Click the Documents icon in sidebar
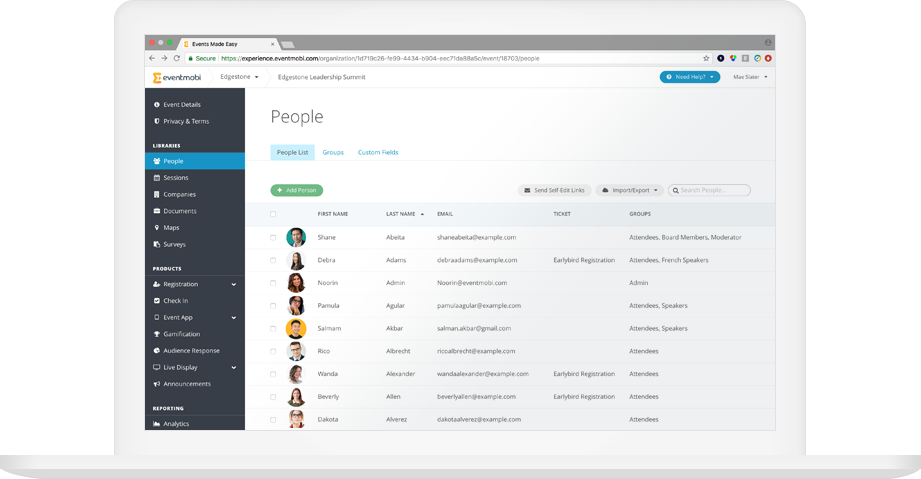The image size is (921, 479). pos(156,211)
